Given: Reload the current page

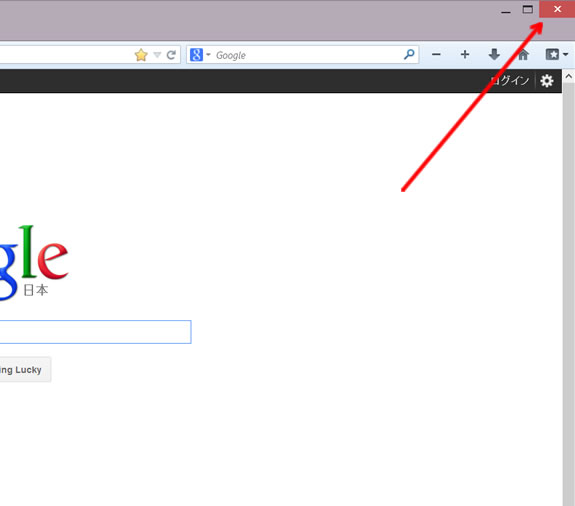Looking at the screenshot, I should [x=171, y=55].
